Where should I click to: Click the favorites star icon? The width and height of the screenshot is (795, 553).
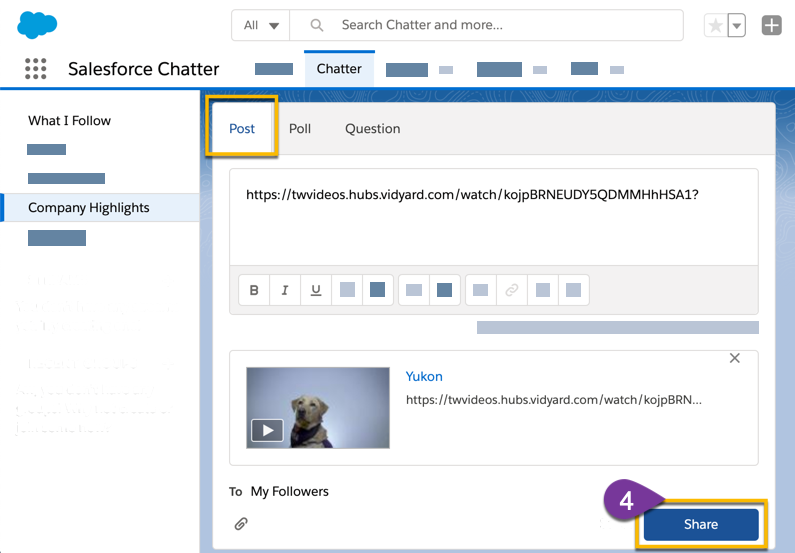coord(715,25)
